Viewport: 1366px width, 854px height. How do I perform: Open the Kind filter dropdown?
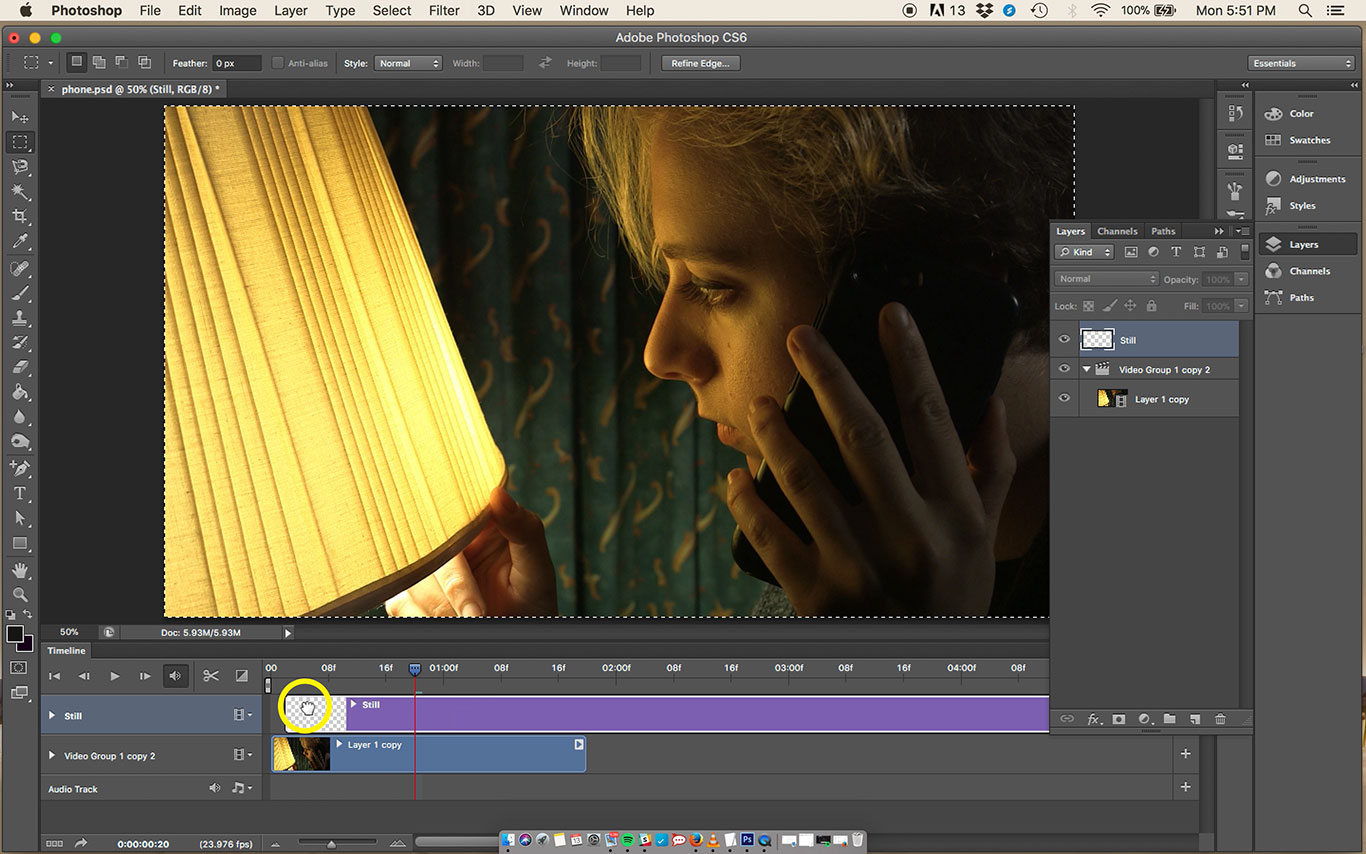[1084, 252]
